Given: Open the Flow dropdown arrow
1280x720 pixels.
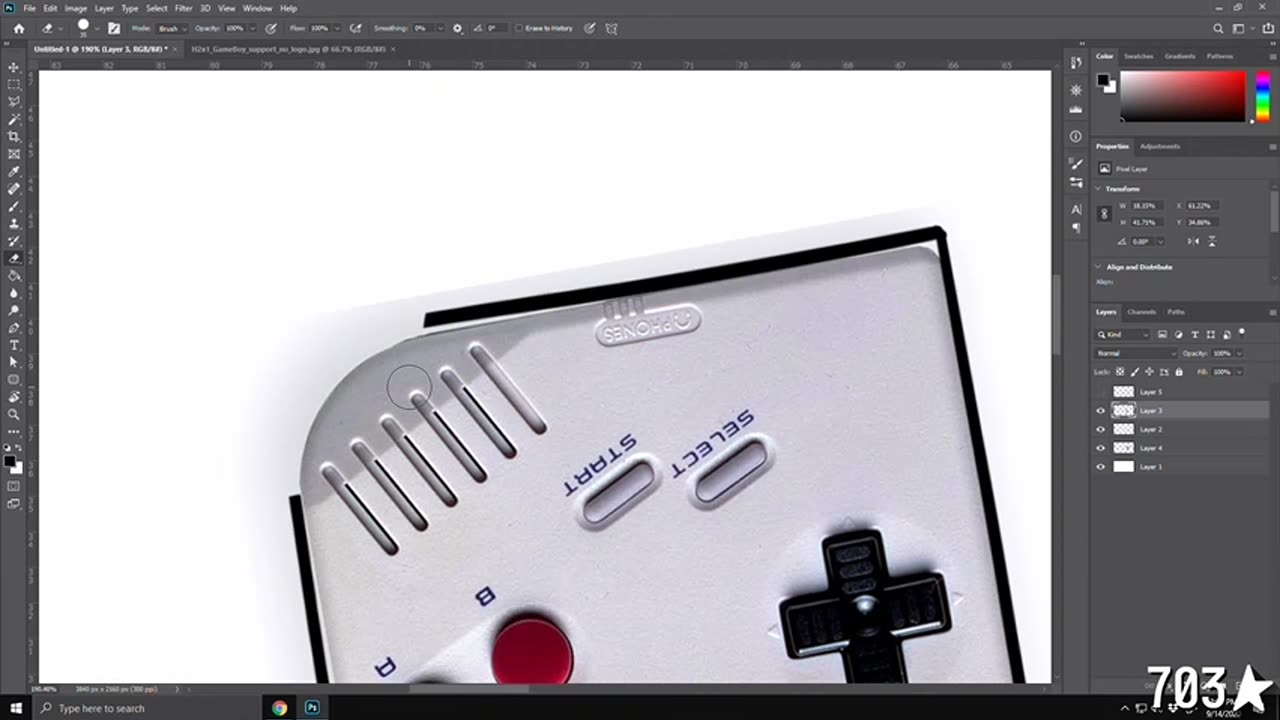Looking at the screenshot, I should click(335, 28).
